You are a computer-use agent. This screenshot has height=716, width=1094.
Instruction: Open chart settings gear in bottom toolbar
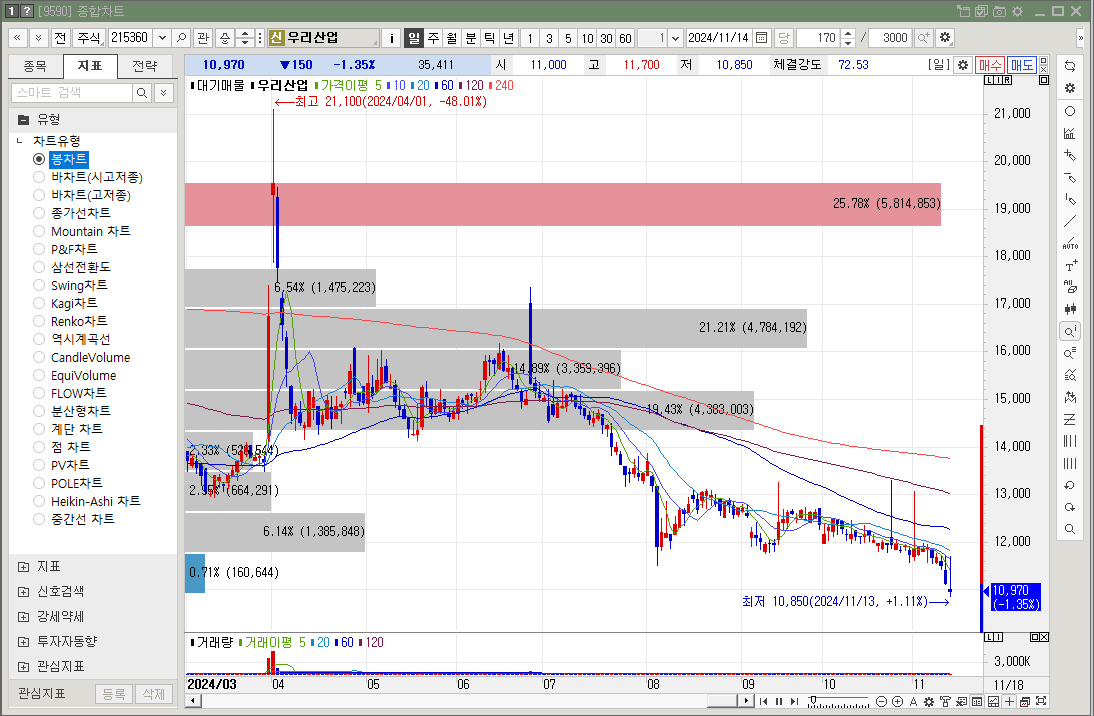click(x=929, y=701)
